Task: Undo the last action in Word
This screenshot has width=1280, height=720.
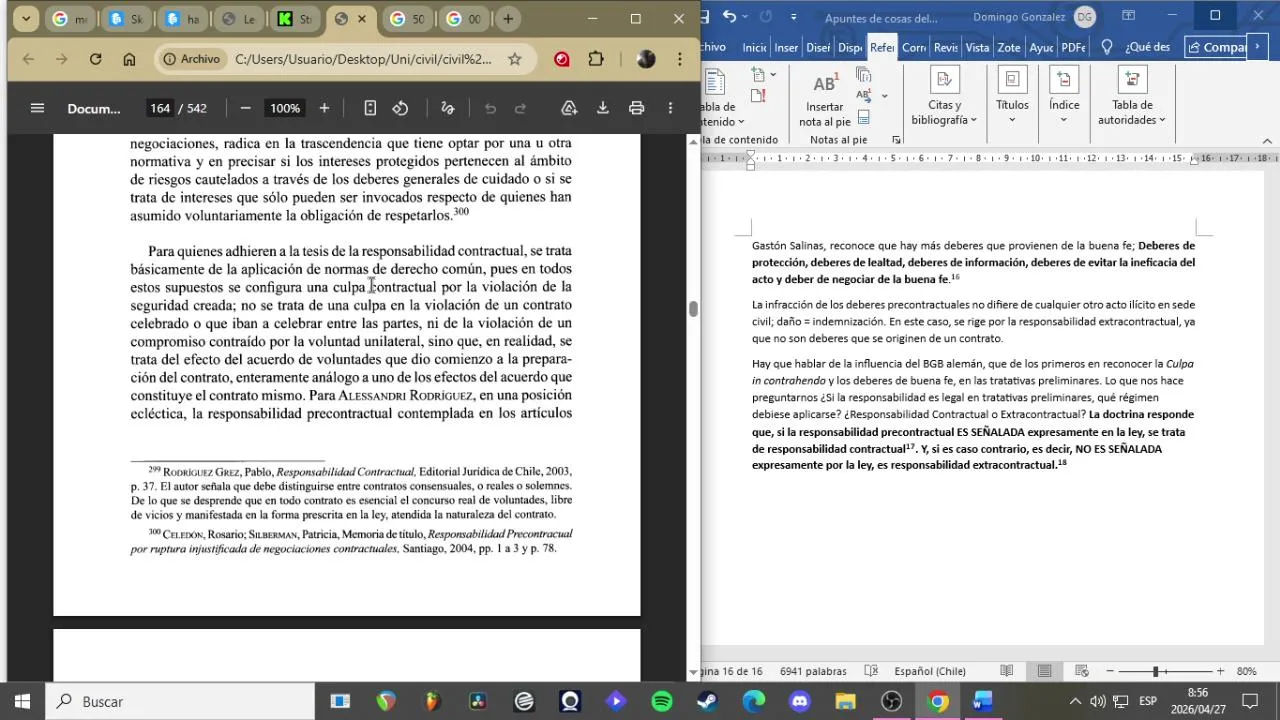Action: pyautogui.click(x=730, y=16)
